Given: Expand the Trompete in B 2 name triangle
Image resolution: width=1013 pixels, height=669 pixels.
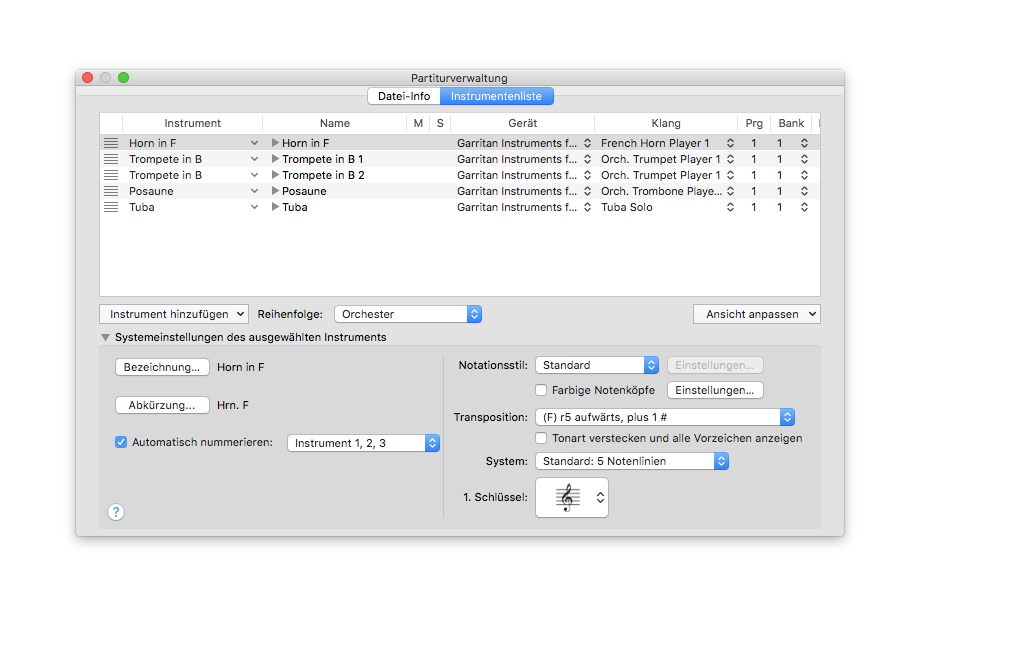Looking at the screenshot, I should coord(275,175).
